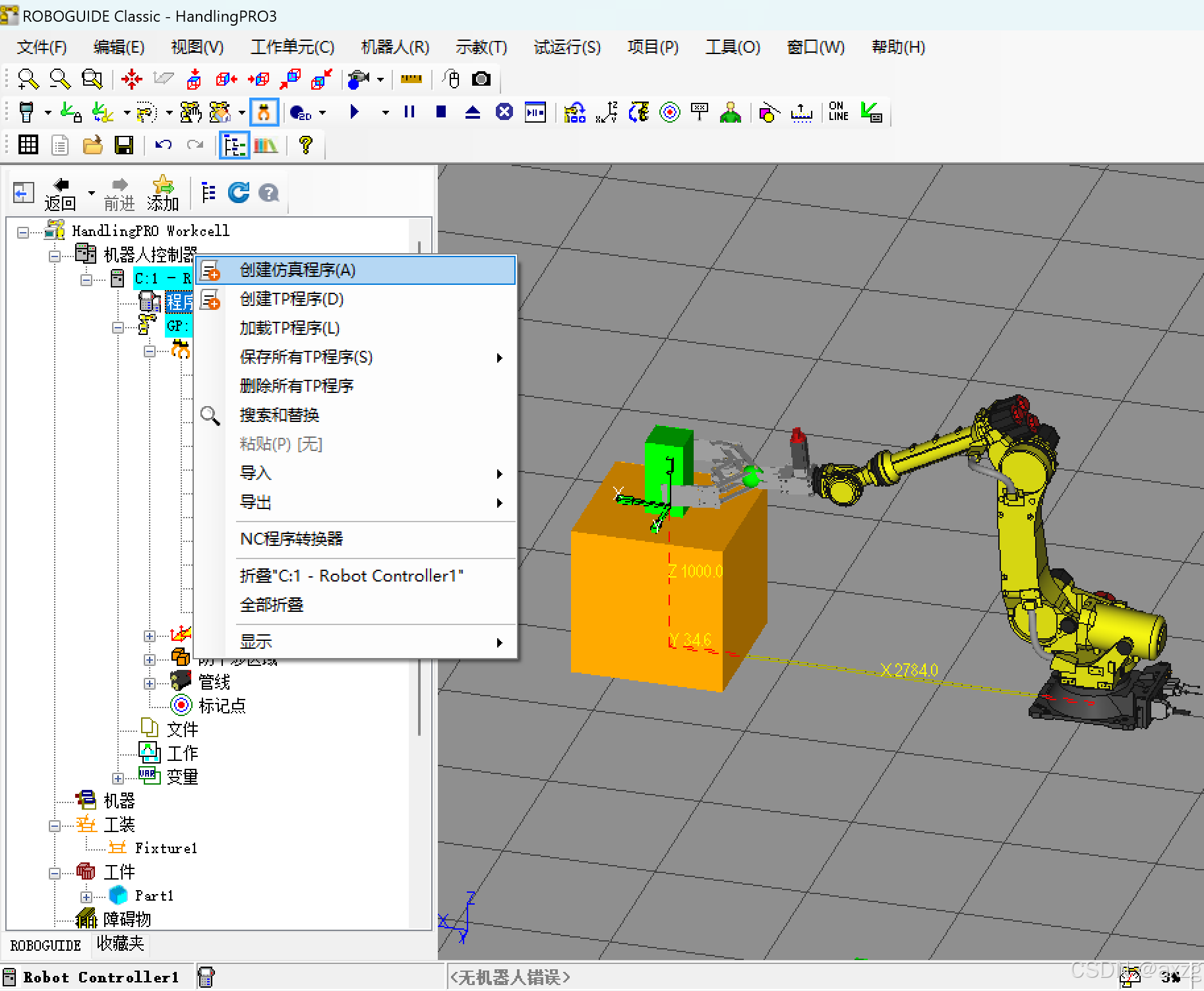1204x991 pixels.
Task: Open the 机器人(R) menu
Action: (396, 47)
